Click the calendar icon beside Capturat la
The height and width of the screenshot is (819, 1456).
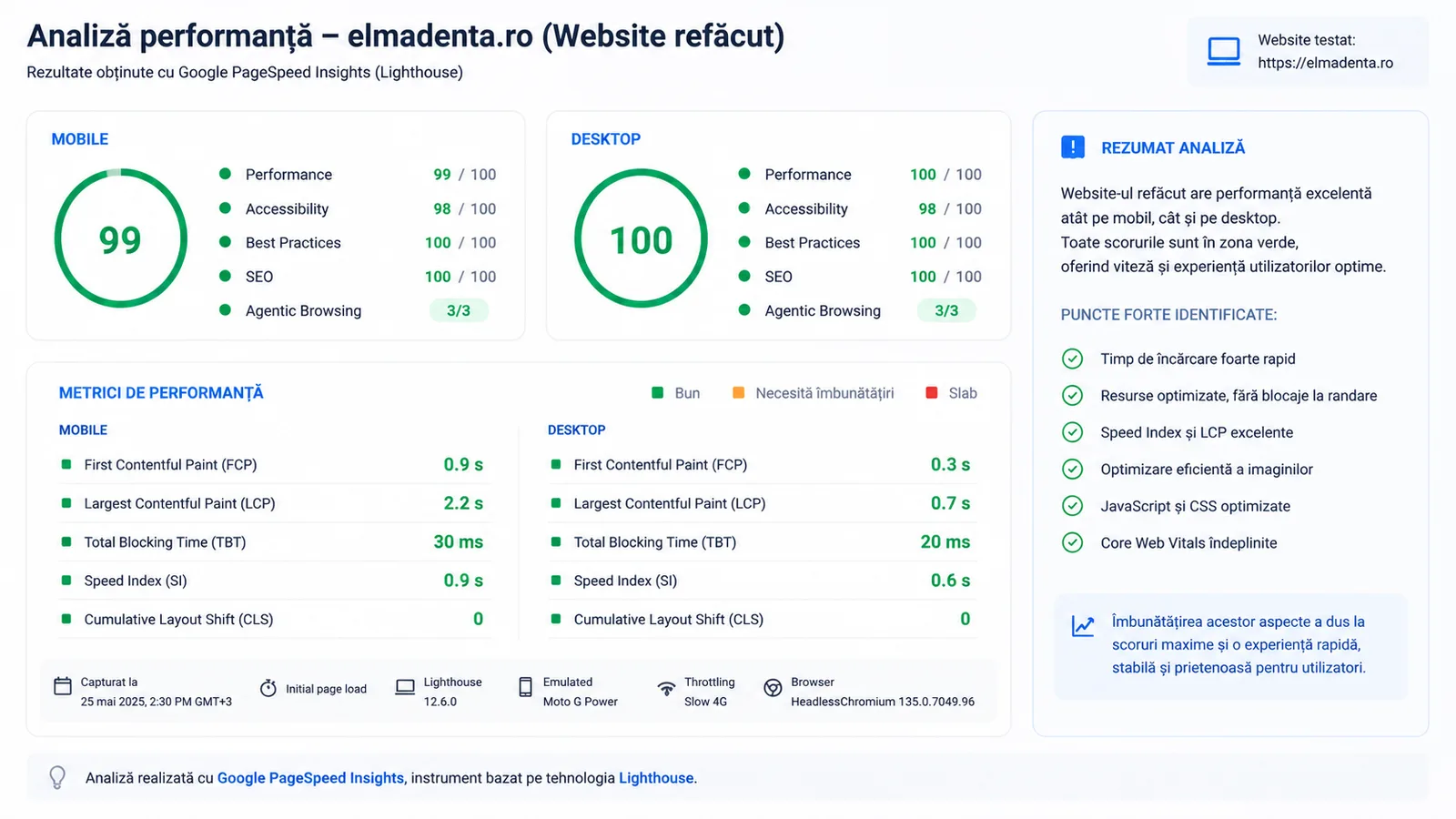pos(63,686)
